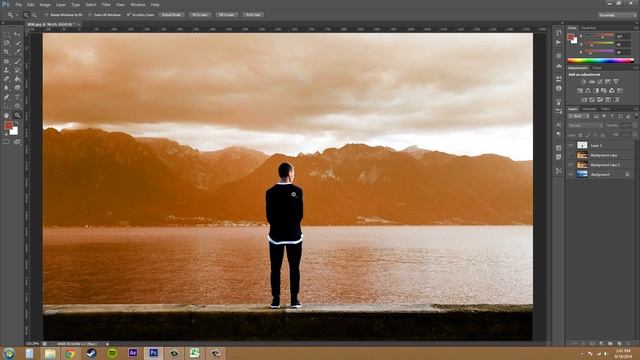Open the File menu
The image size is (640, 360).
point(18,4)
